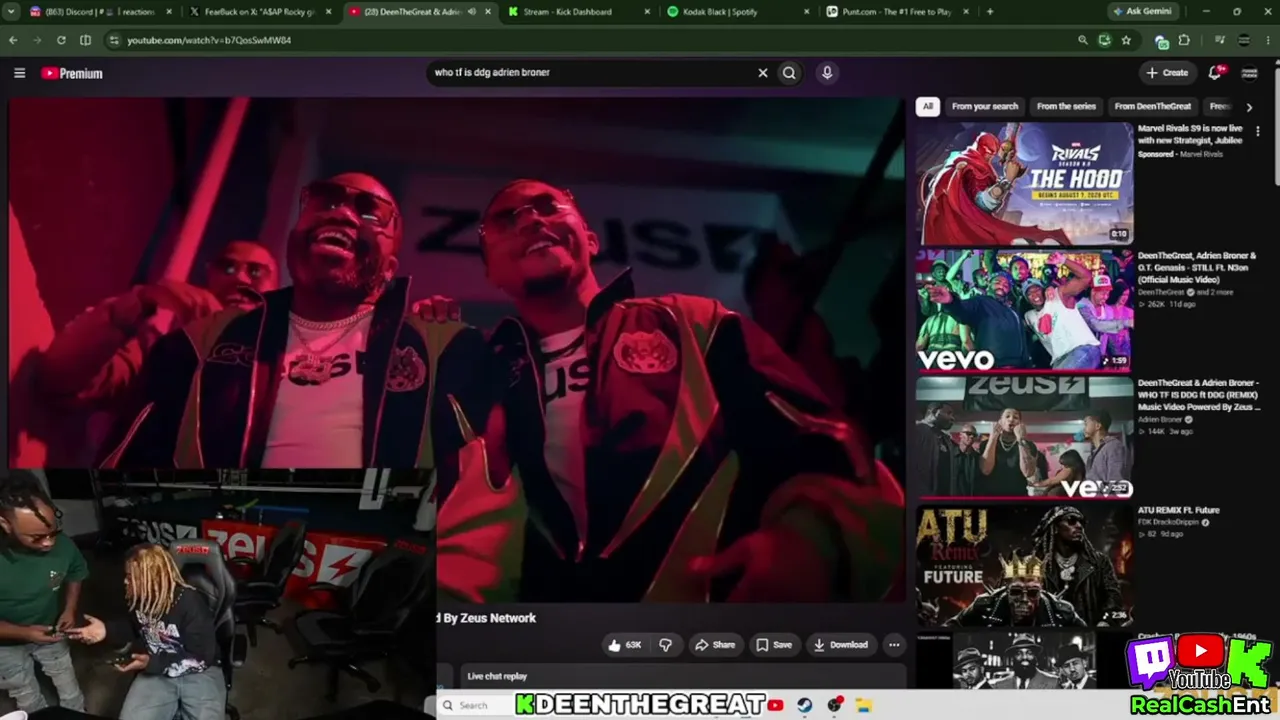Image resolution: width=1280 pixels, height=720 pixels.
Task: Open File Explorer from the taskbar
Action: 864,705
